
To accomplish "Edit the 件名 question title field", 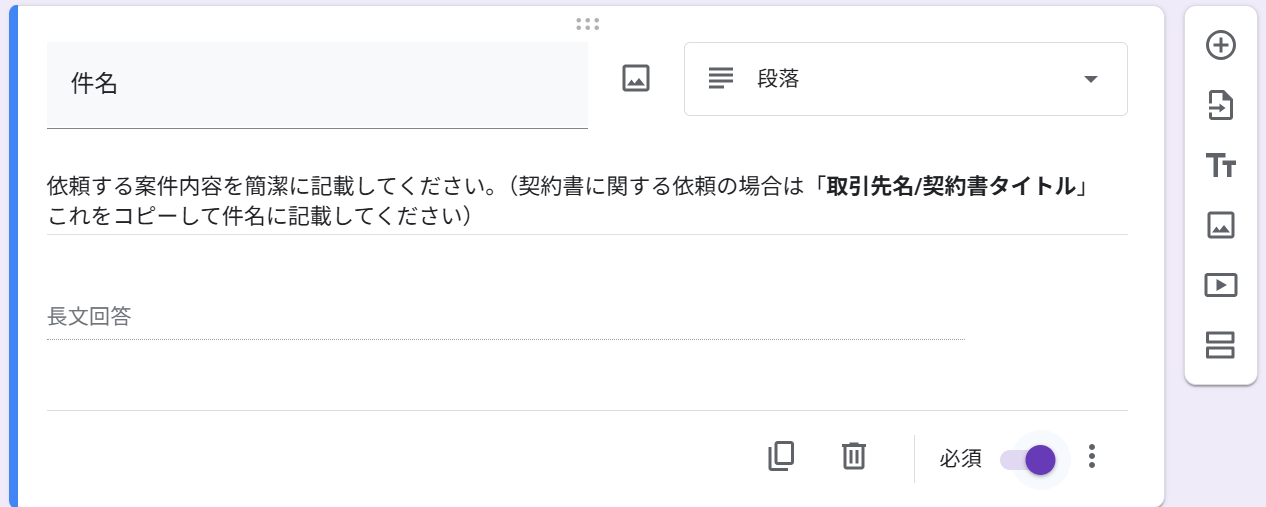I will pos(317,85).
